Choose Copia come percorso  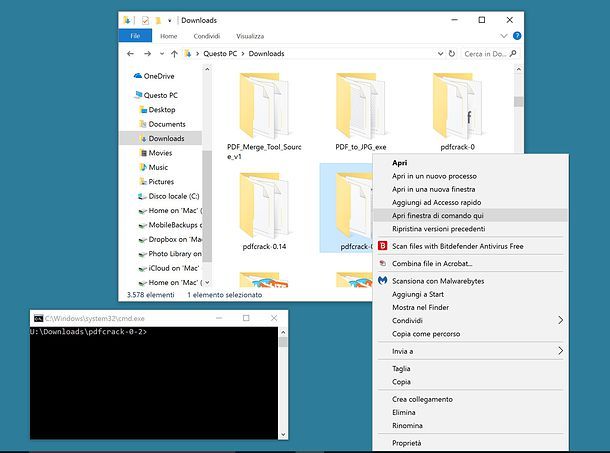pyautogui.click(x=426, y=334)
